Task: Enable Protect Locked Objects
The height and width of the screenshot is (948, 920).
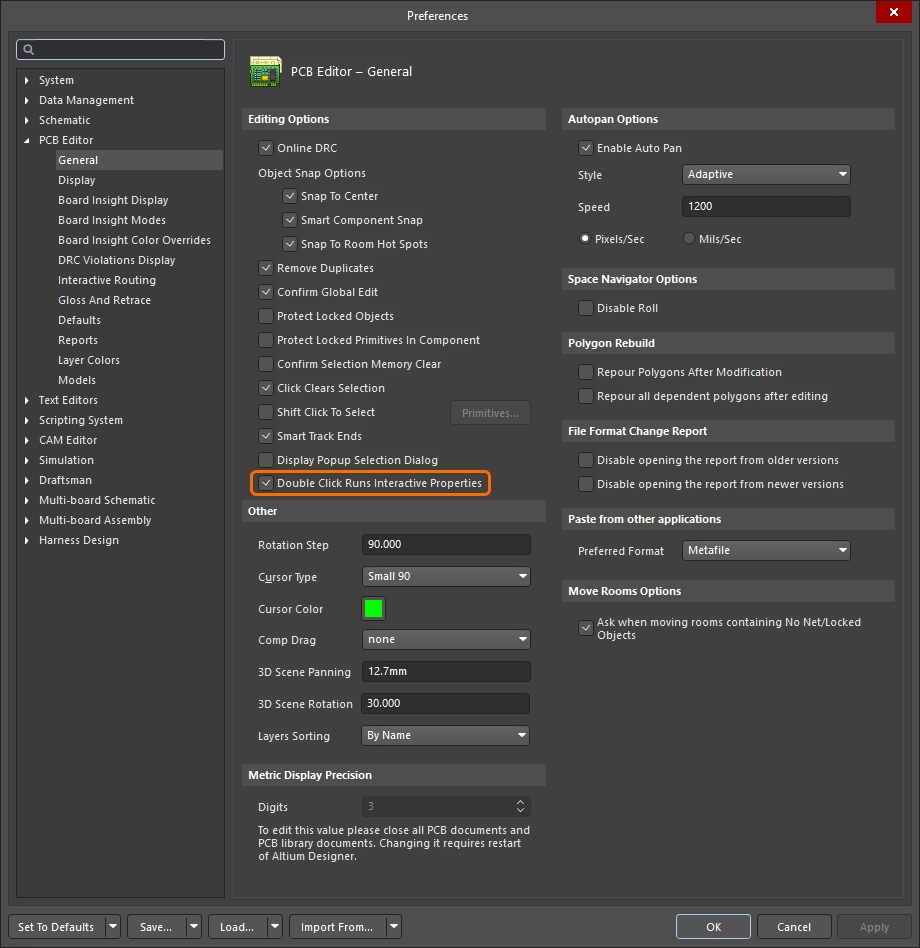Action: point(266,316)
